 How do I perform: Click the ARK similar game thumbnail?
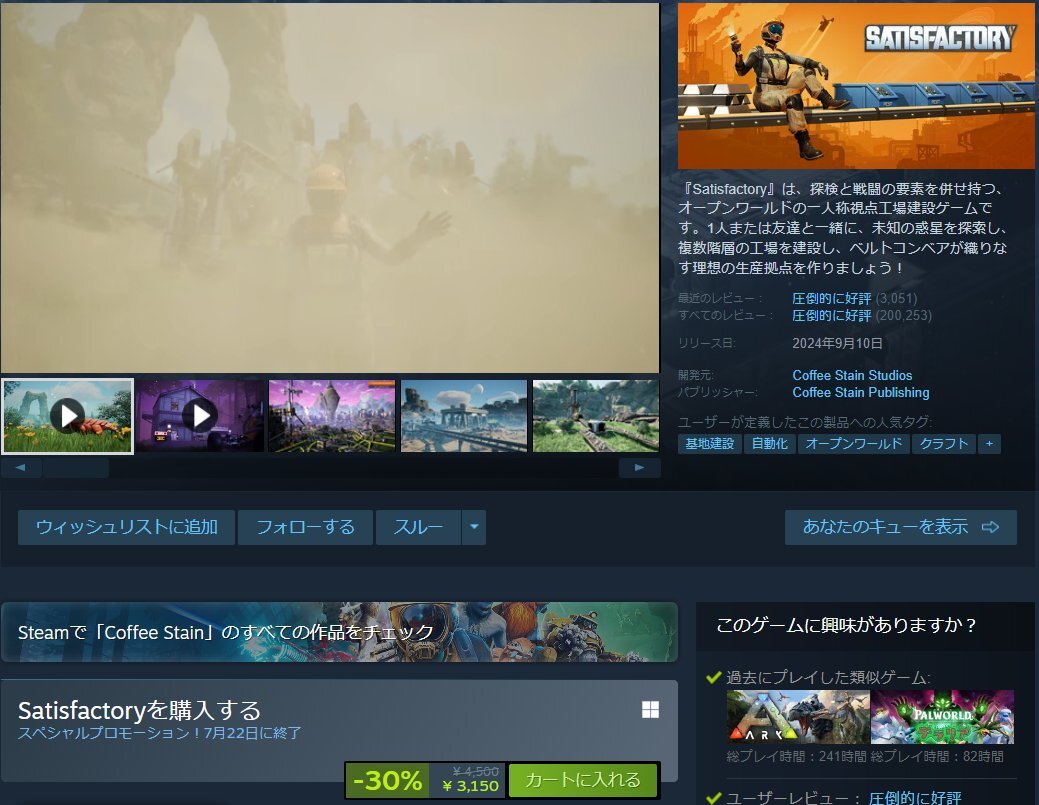click(798, 717)
